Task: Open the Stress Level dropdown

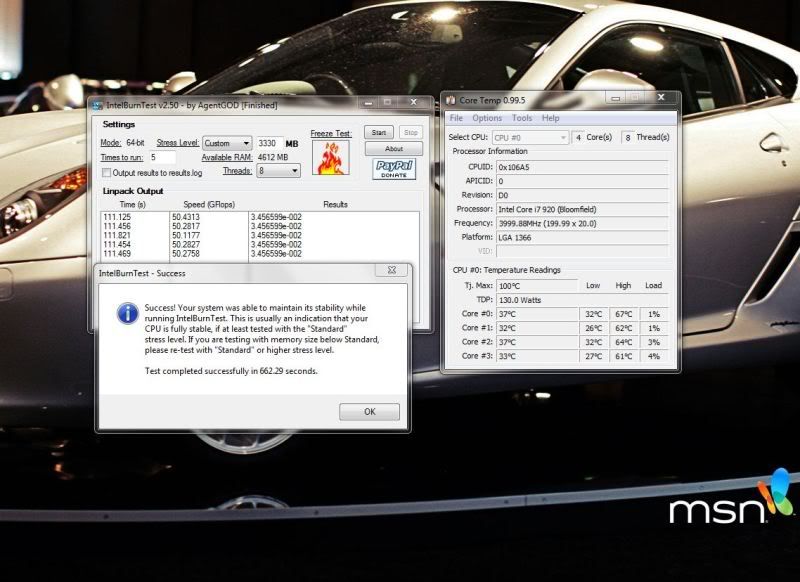Action: [x=227, y=143]
